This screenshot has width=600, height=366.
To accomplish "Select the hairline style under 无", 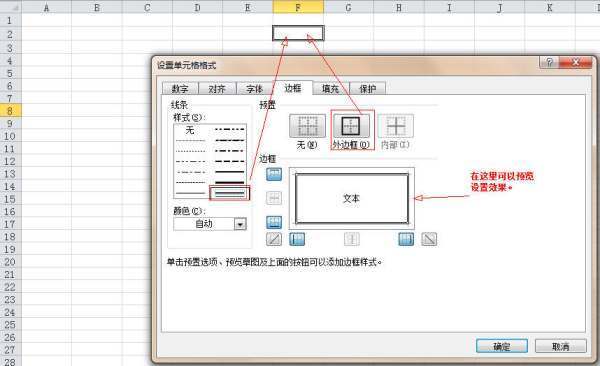I will click(190, 141).
